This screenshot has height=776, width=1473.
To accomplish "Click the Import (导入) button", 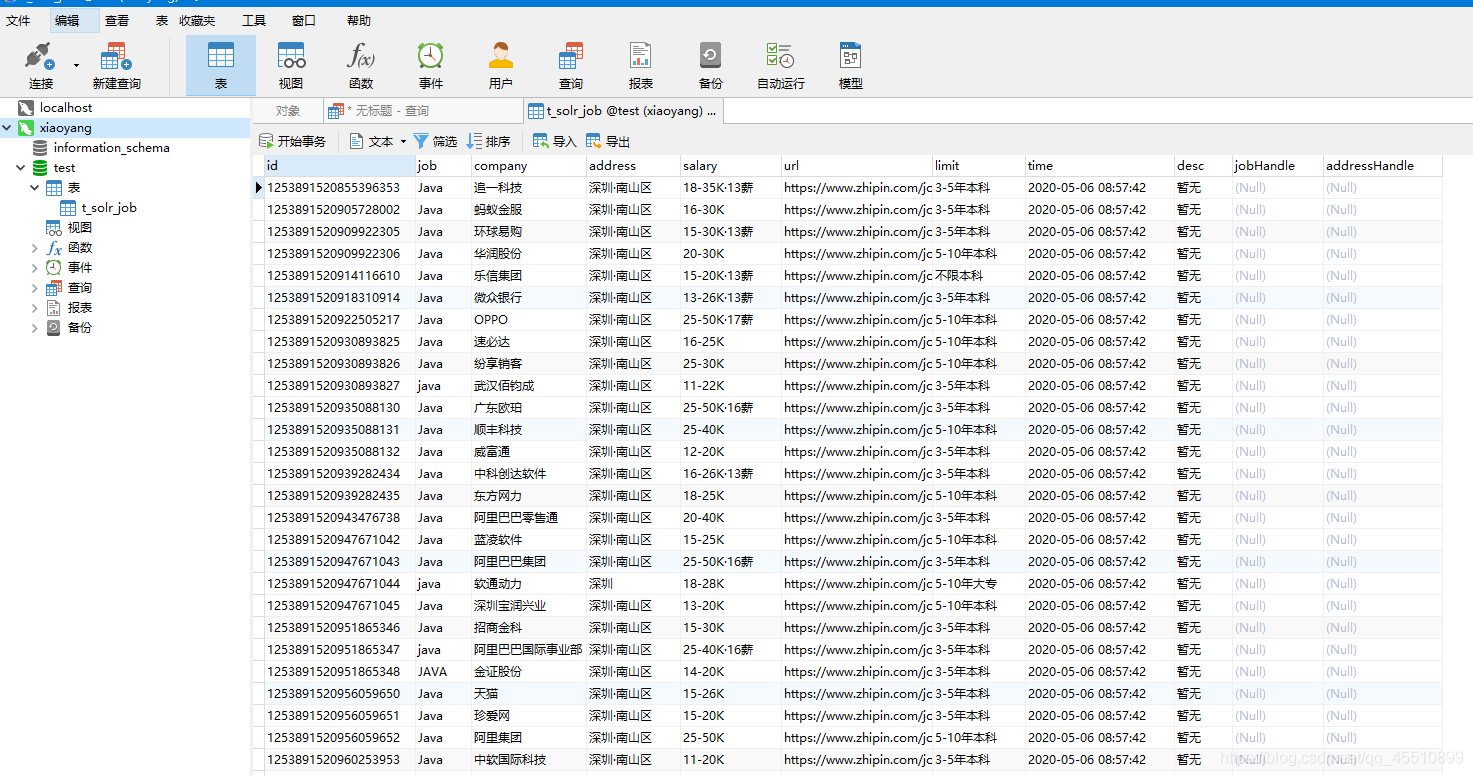I will 555,141.
